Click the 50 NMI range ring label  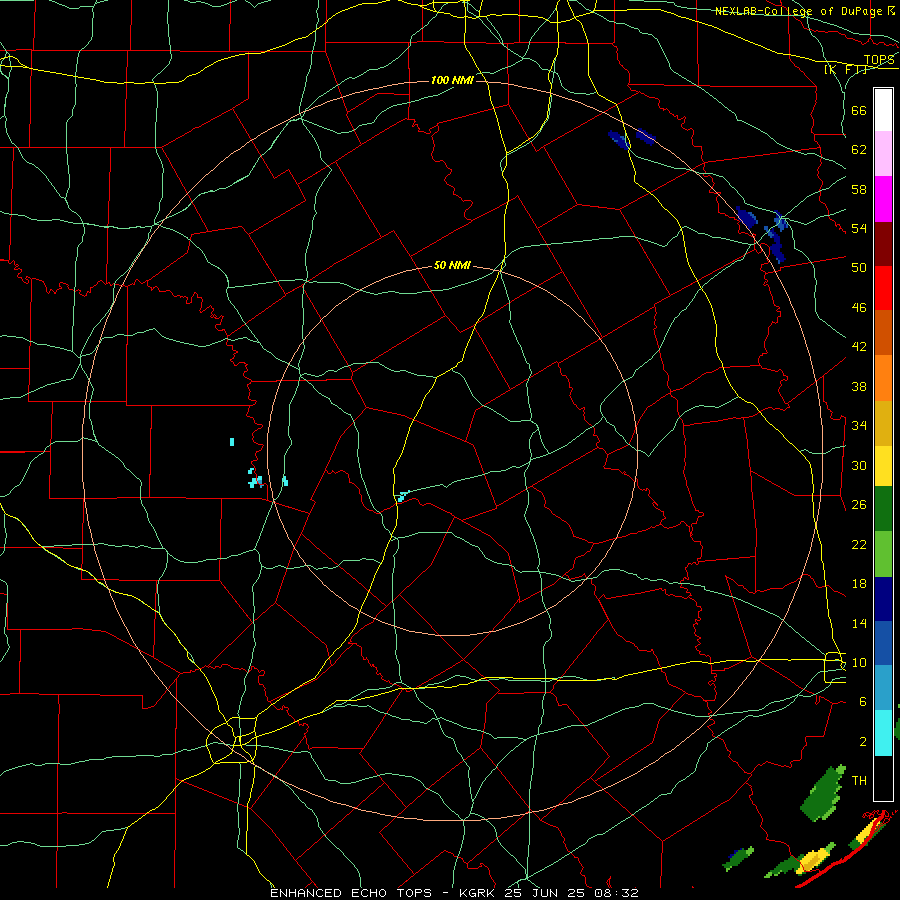[x=452, y=265]
